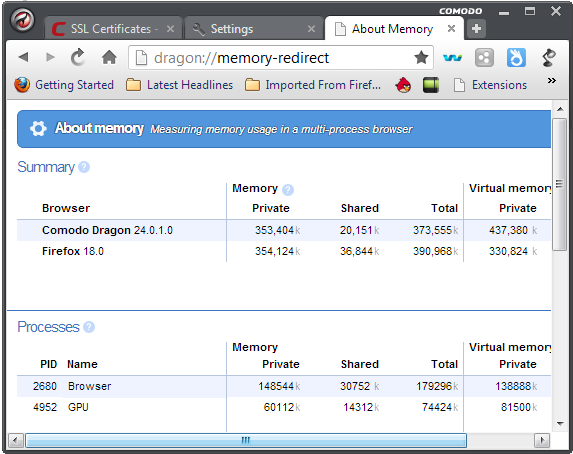The height and width of the screenshot is (454, 573).
Task: Click the horizontal scrollbar left arrow
Action: tap(15, 440)
